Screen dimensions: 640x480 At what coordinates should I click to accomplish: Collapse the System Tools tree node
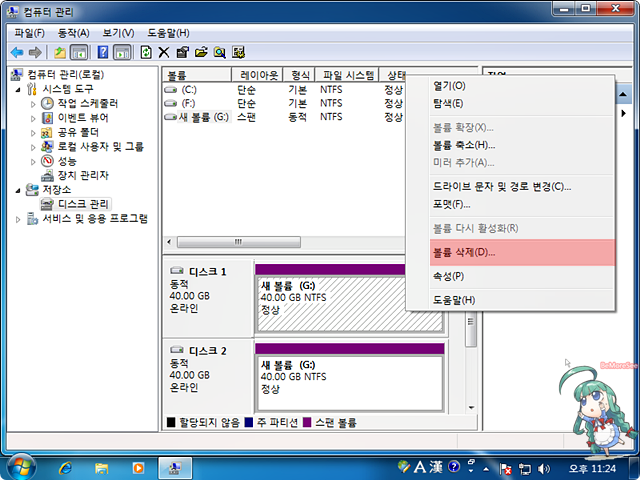pyautogui.click(x=18, y=89)
